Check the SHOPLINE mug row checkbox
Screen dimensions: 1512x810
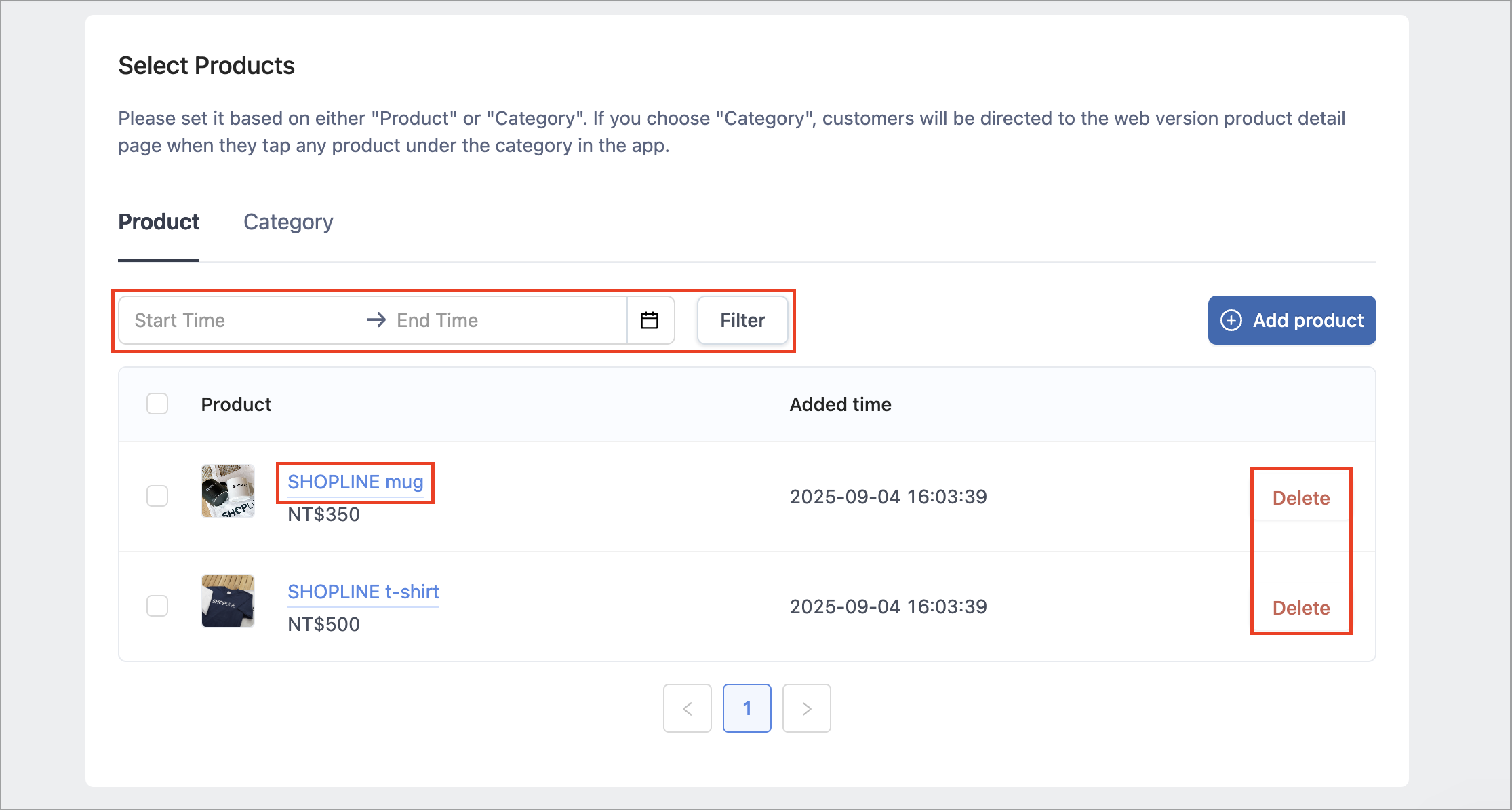tap(157, 496)
